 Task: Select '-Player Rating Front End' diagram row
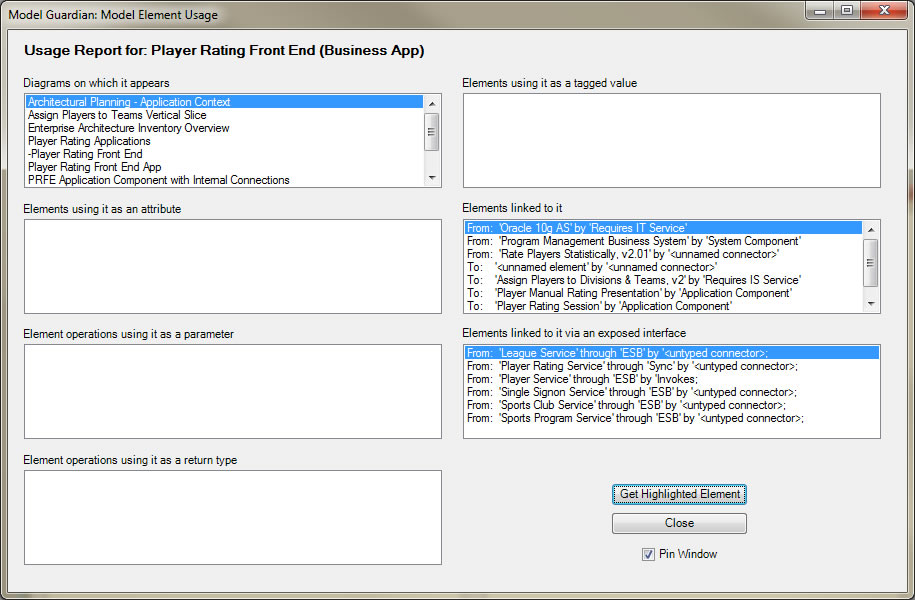pos(225,154)
